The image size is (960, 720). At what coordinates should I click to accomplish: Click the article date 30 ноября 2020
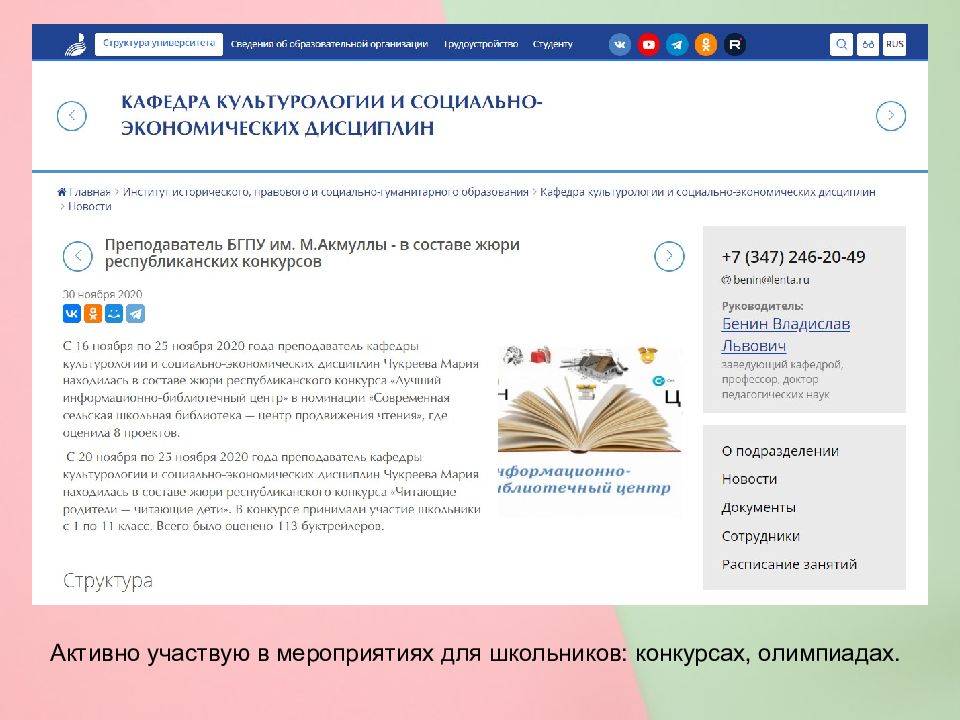point(102,294)
